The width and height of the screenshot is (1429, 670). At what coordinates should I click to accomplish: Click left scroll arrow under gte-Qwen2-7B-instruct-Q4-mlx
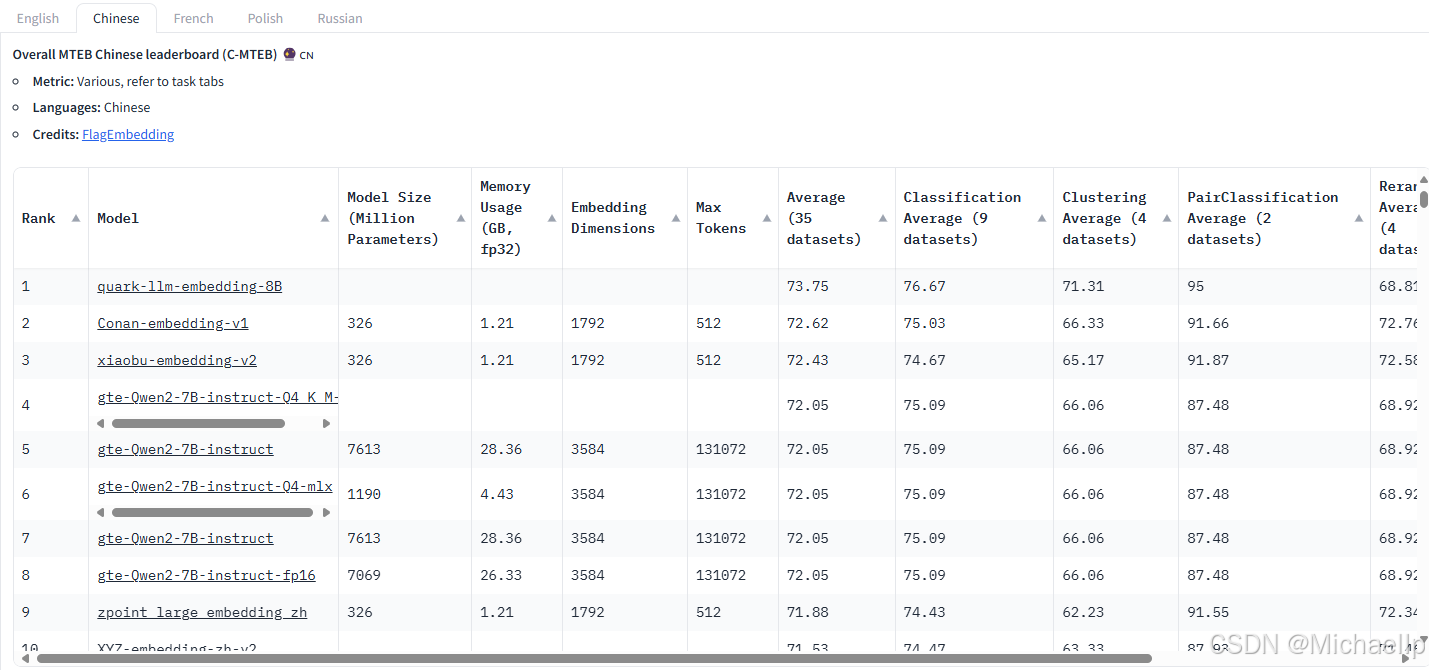tap(100, 512)
